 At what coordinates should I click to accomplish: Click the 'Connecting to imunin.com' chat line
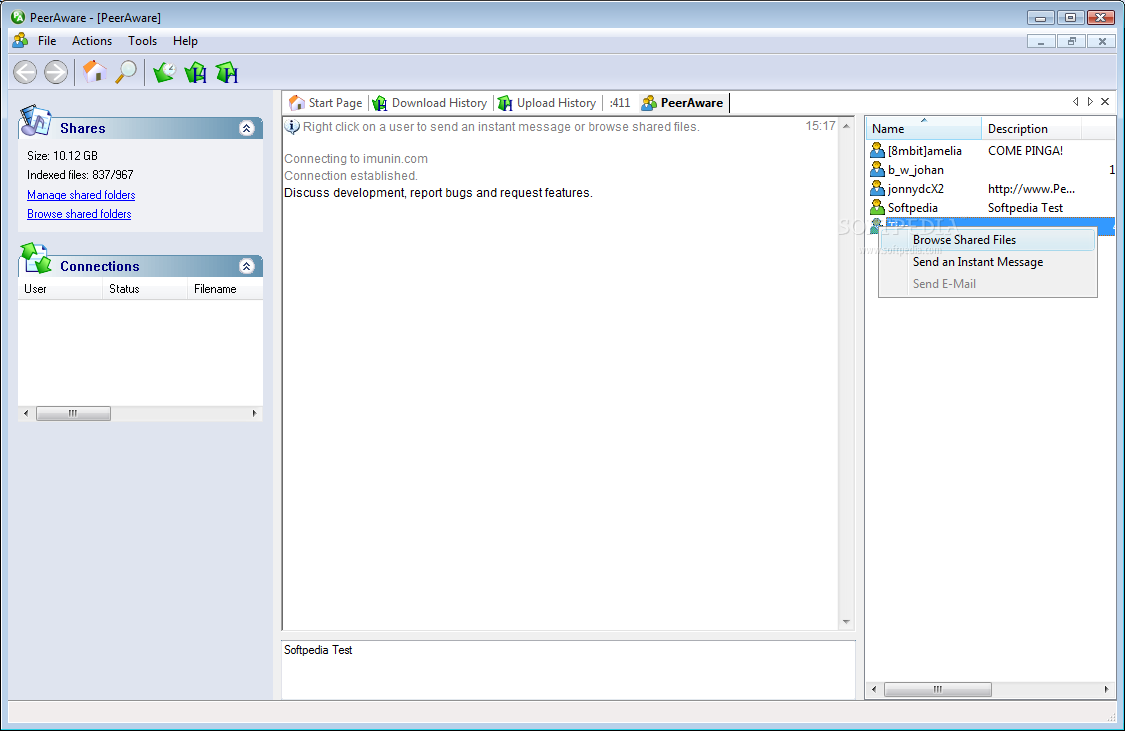point(356,159)
